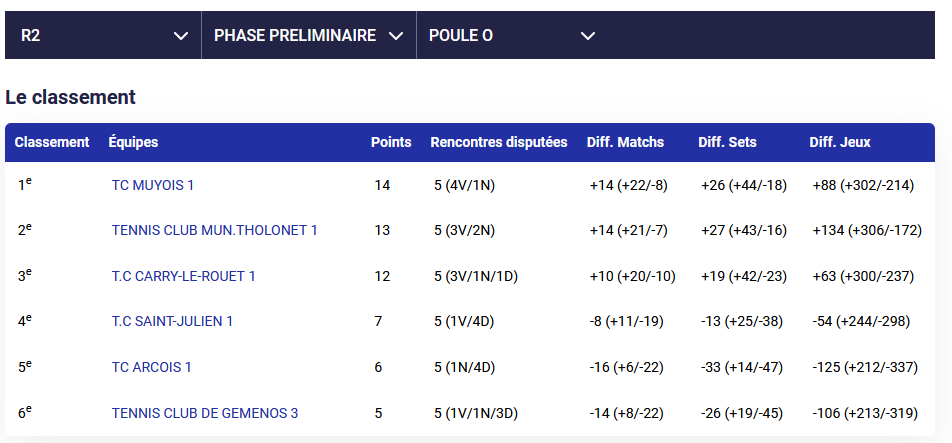952x443 pixels.
Task: Click the R2 dropdown chevron arrow
Action: (x=181, y=36)
